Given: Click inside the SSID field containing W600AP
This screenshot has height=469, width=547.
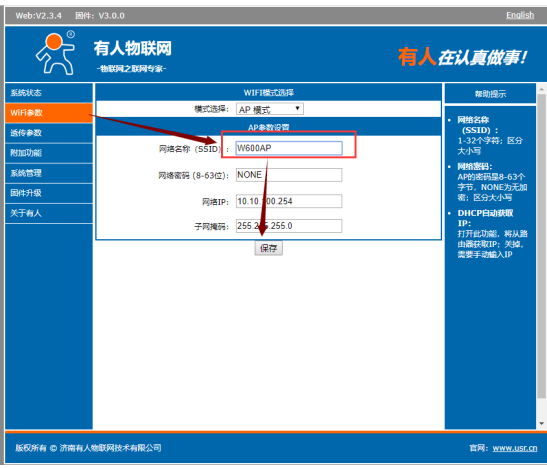Looking at the screenshot, I should pyautogui.click(x=289, y=148).
